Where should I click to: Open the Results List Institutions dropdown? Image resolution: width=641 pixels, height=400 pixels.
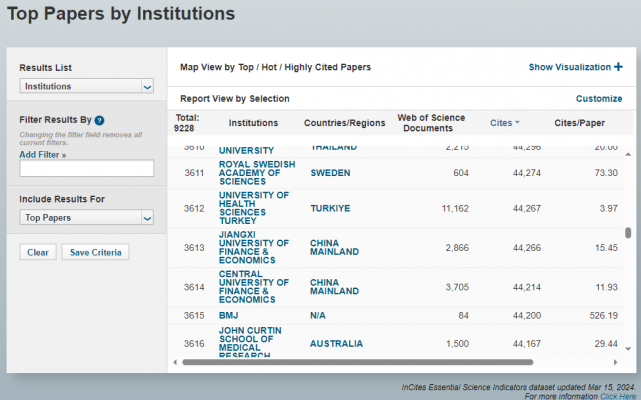tap(87, 87)
